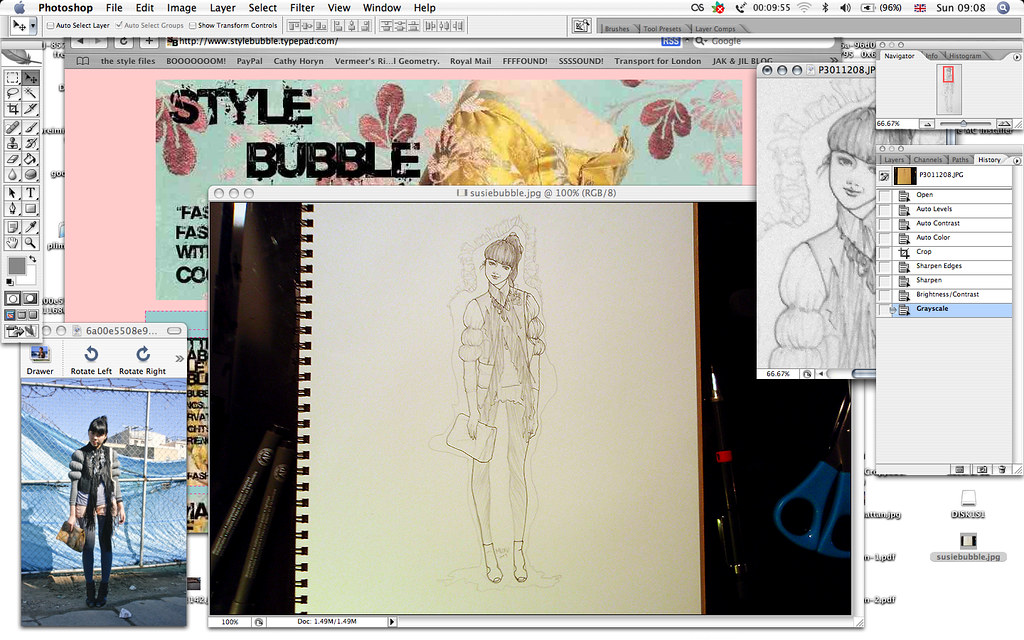Click the Rotate Right icon in Preview
The height and width of the screenshot is (640, 1024).
142,354
